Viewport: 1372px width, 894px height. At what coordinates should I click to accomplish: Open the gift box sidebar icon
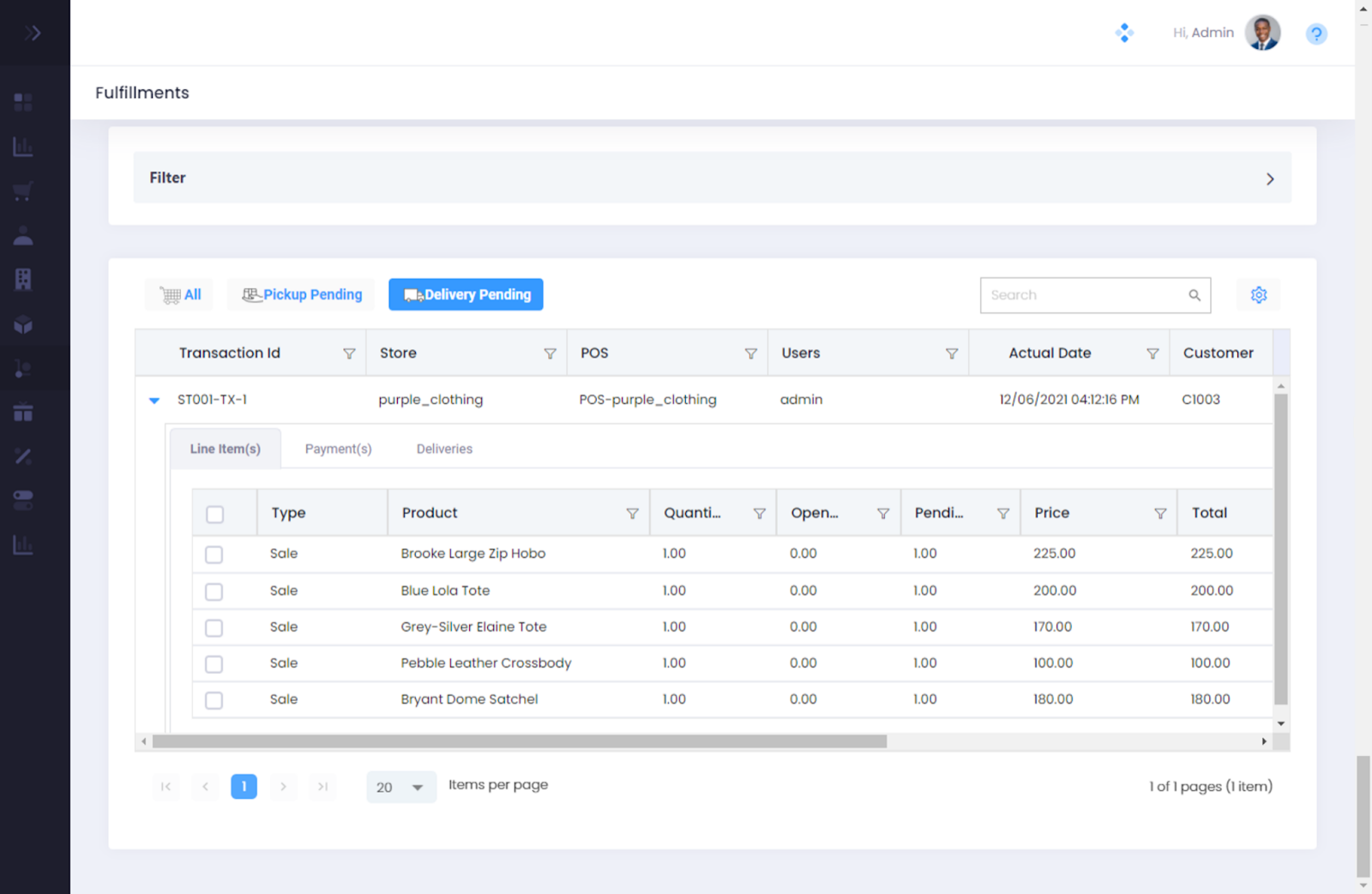coord(23,413)
